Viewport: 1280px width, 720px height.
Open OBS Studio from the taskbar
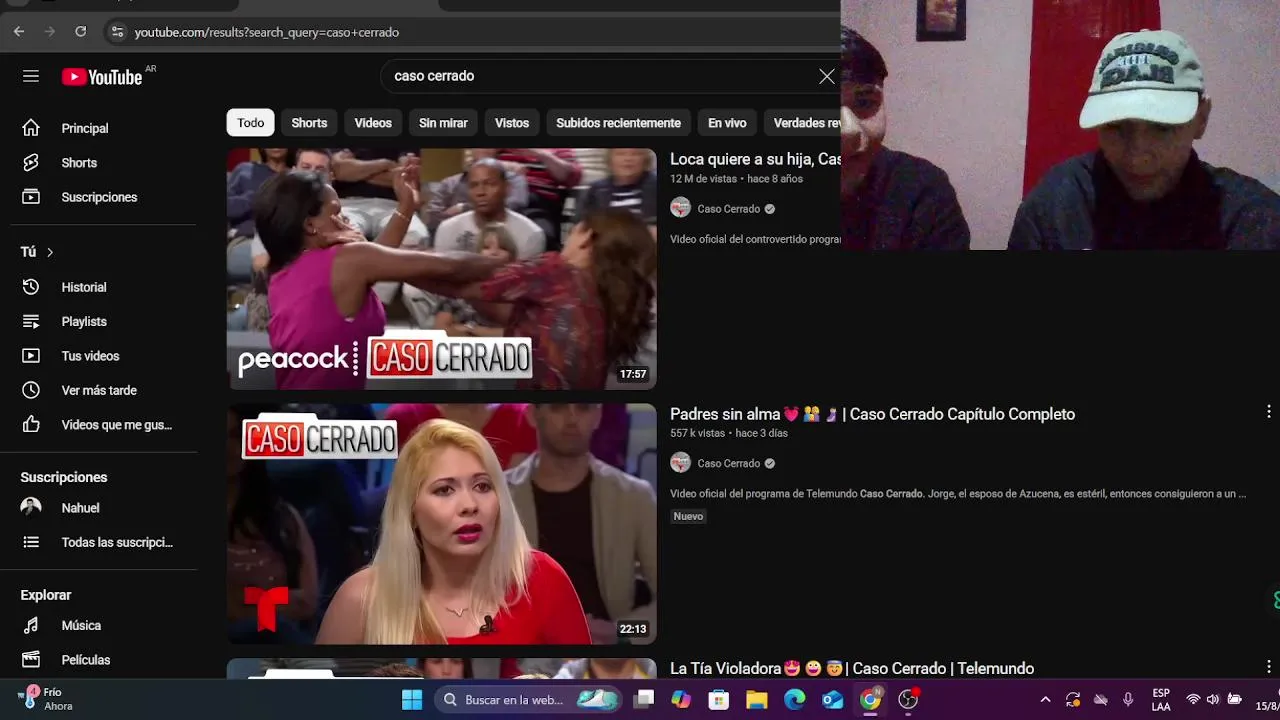click(908, 700)
